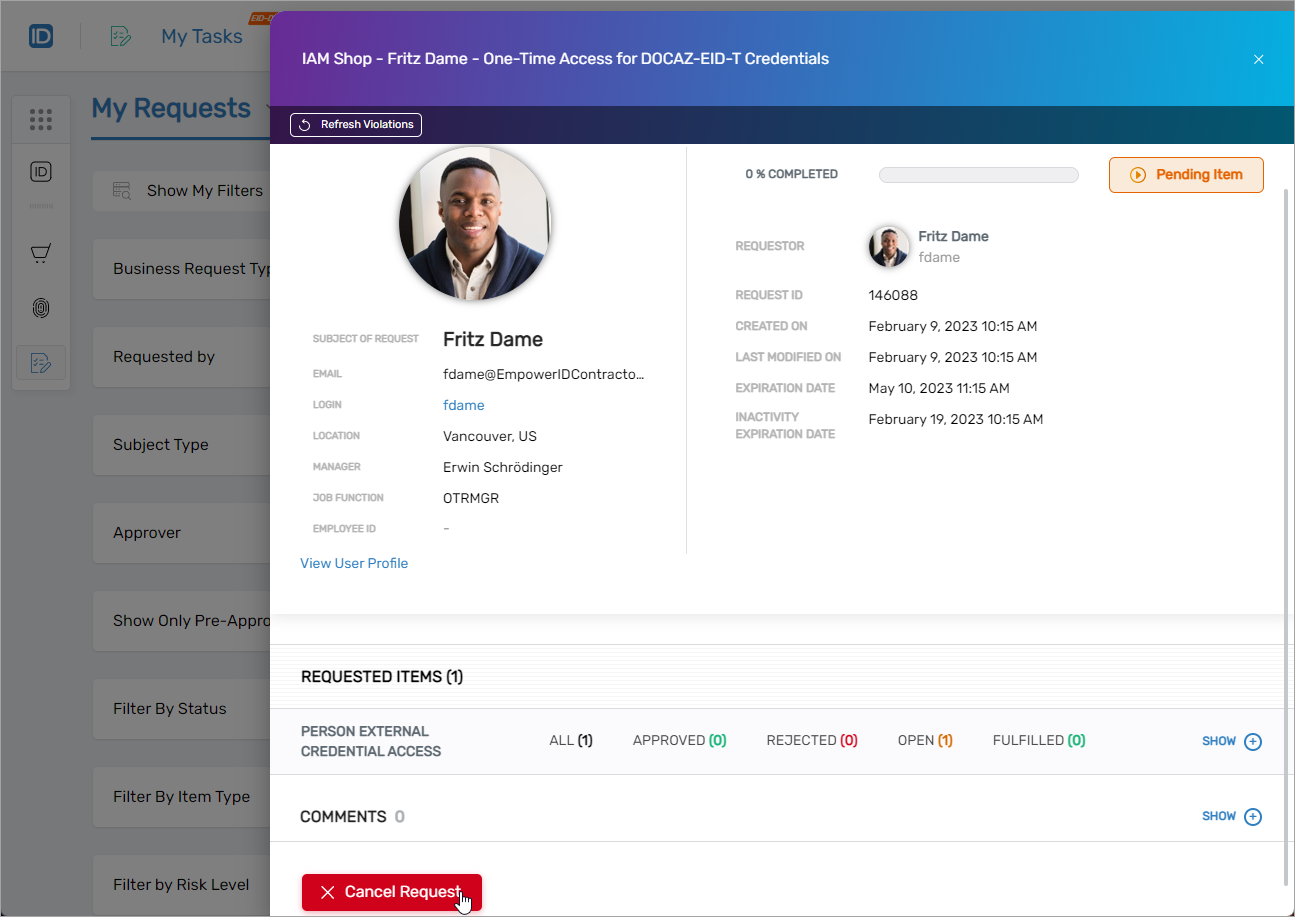
Task: Click the Pending Item status button
Action: (x=1186, y=175)
